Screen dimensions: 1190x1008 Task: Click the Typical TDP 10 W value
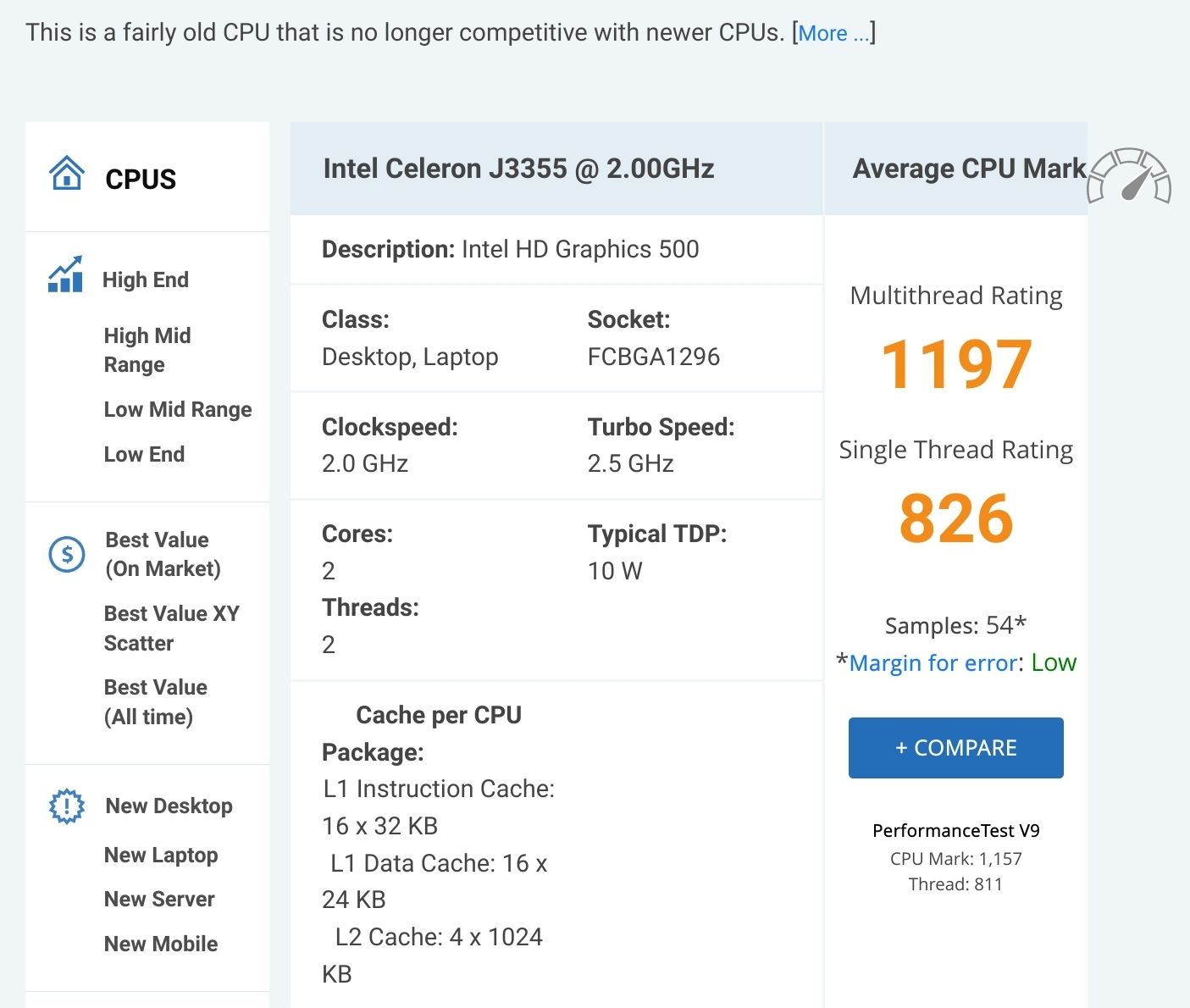[x=615, y=571]
